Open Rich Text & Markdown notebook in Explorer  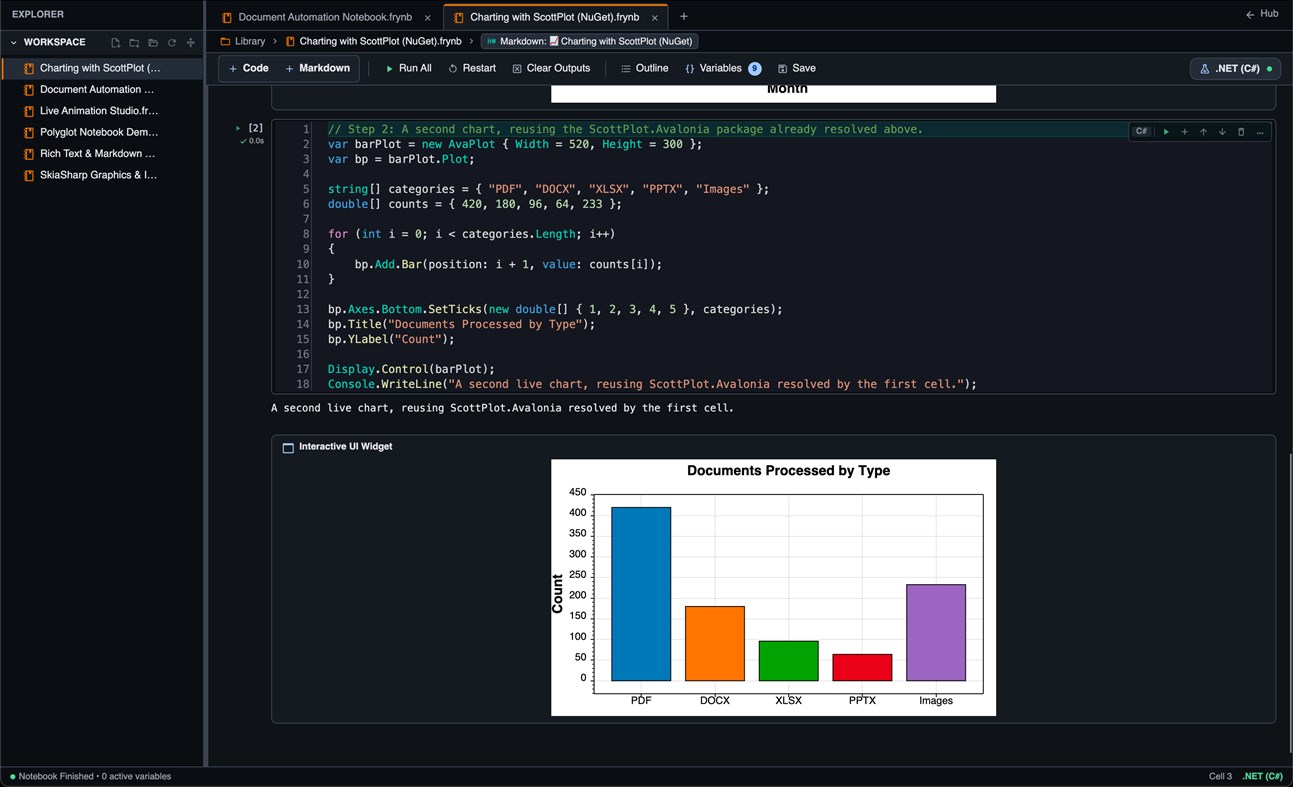(101, 154)
